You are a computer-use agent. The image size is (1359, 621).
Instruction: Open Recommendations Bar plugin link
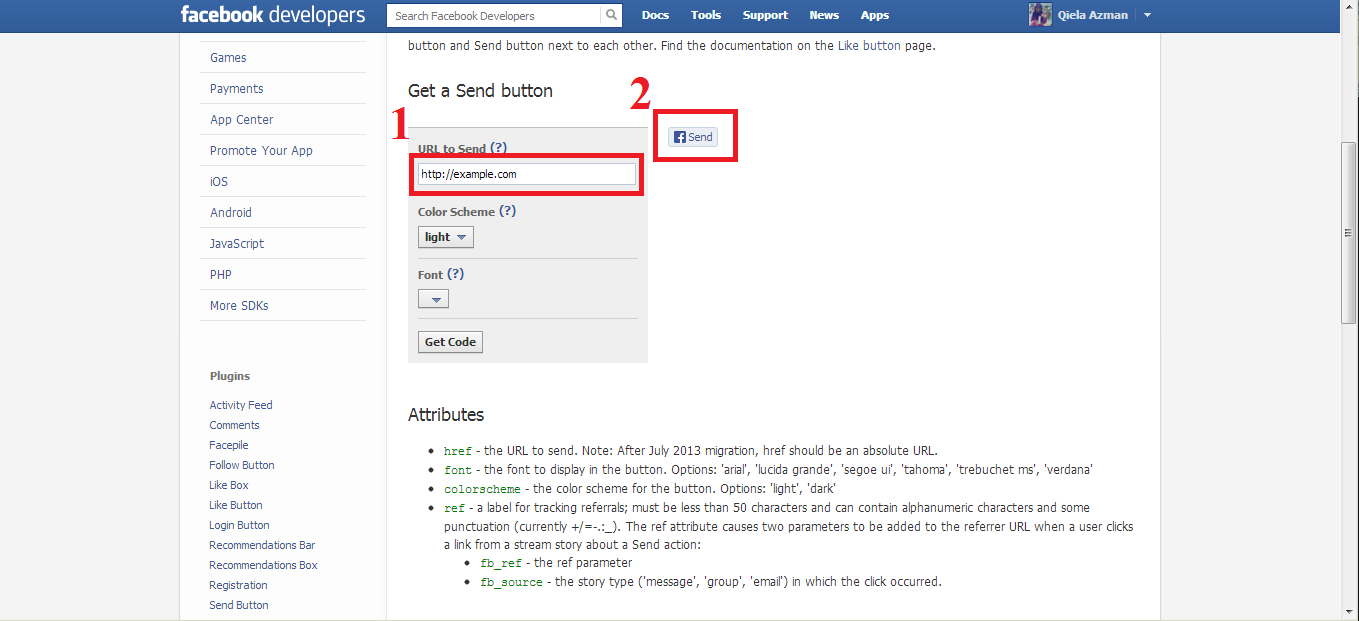coord(262,545)
